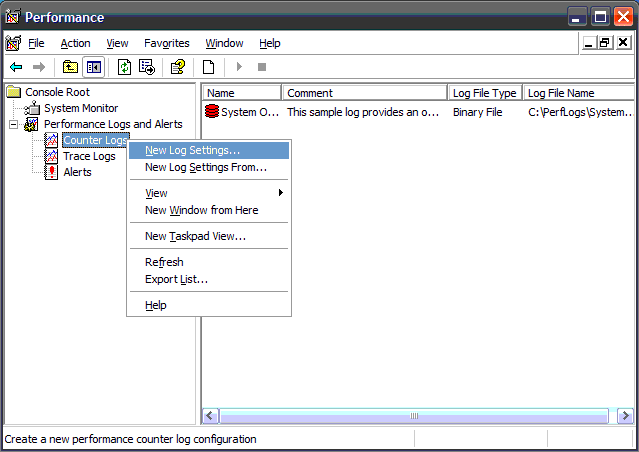
Task: Click the 'This sample log provides an o…' comment
Action: point(363,112)
